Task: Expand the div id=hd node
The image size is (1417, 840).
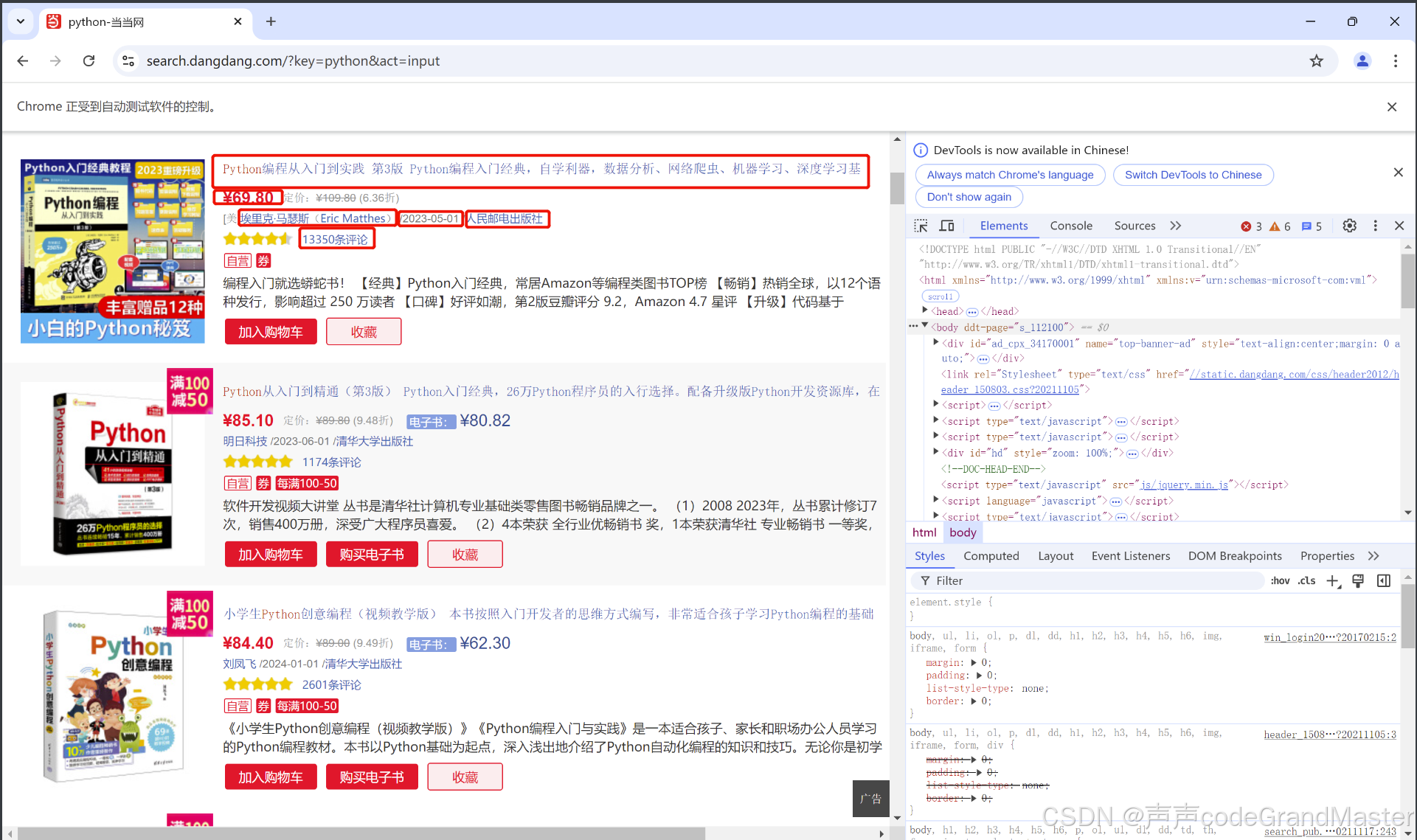Action: pyautogui.click(x=936, y=452)
